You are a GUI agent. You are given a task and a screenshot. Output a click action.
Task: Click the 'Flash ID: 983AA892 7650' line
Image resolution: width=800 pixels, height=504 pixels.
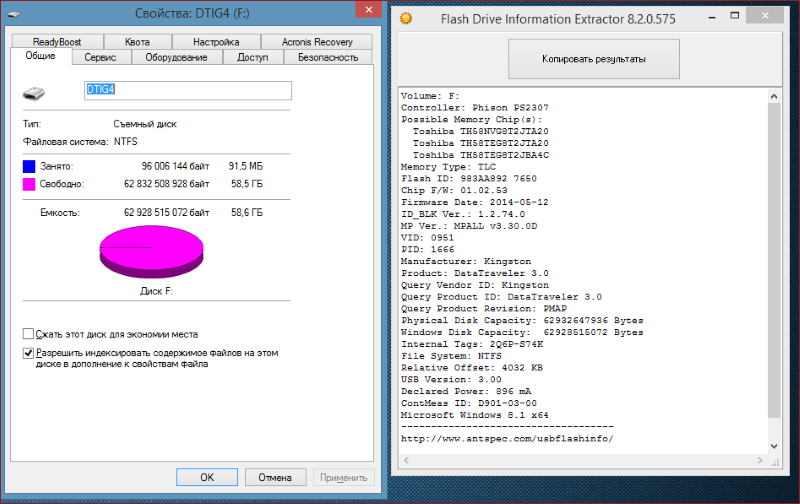(469, 179)
